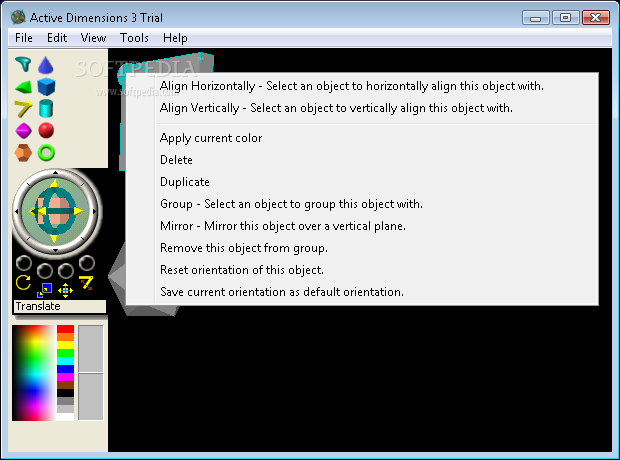Maximize the Active Dimensions 3 window
Image resolution: width=620 pixels, height=460 pixels.
(565, 18)
